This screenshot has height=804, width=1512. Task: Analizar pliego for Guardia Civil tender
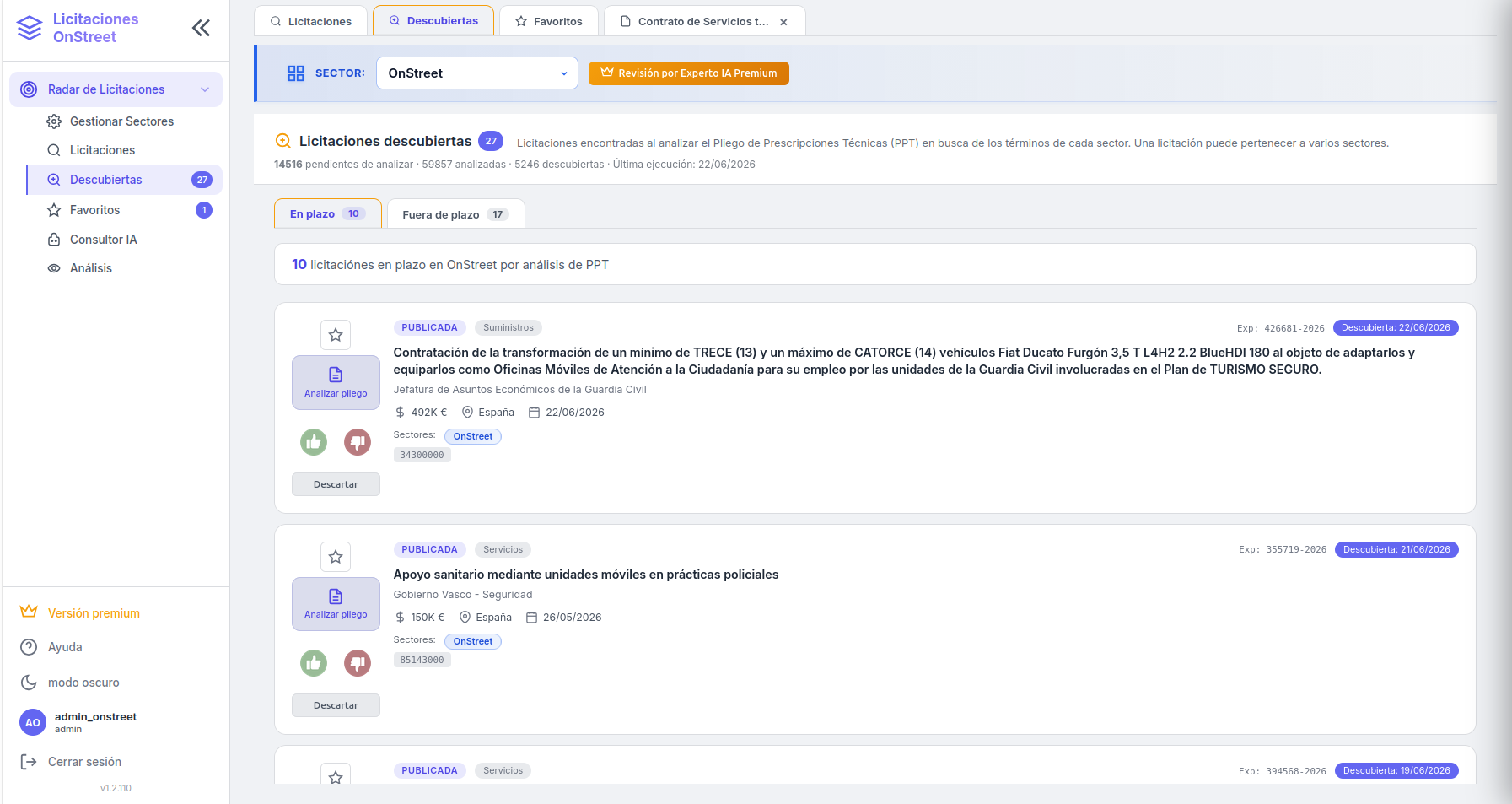[336, 382]
